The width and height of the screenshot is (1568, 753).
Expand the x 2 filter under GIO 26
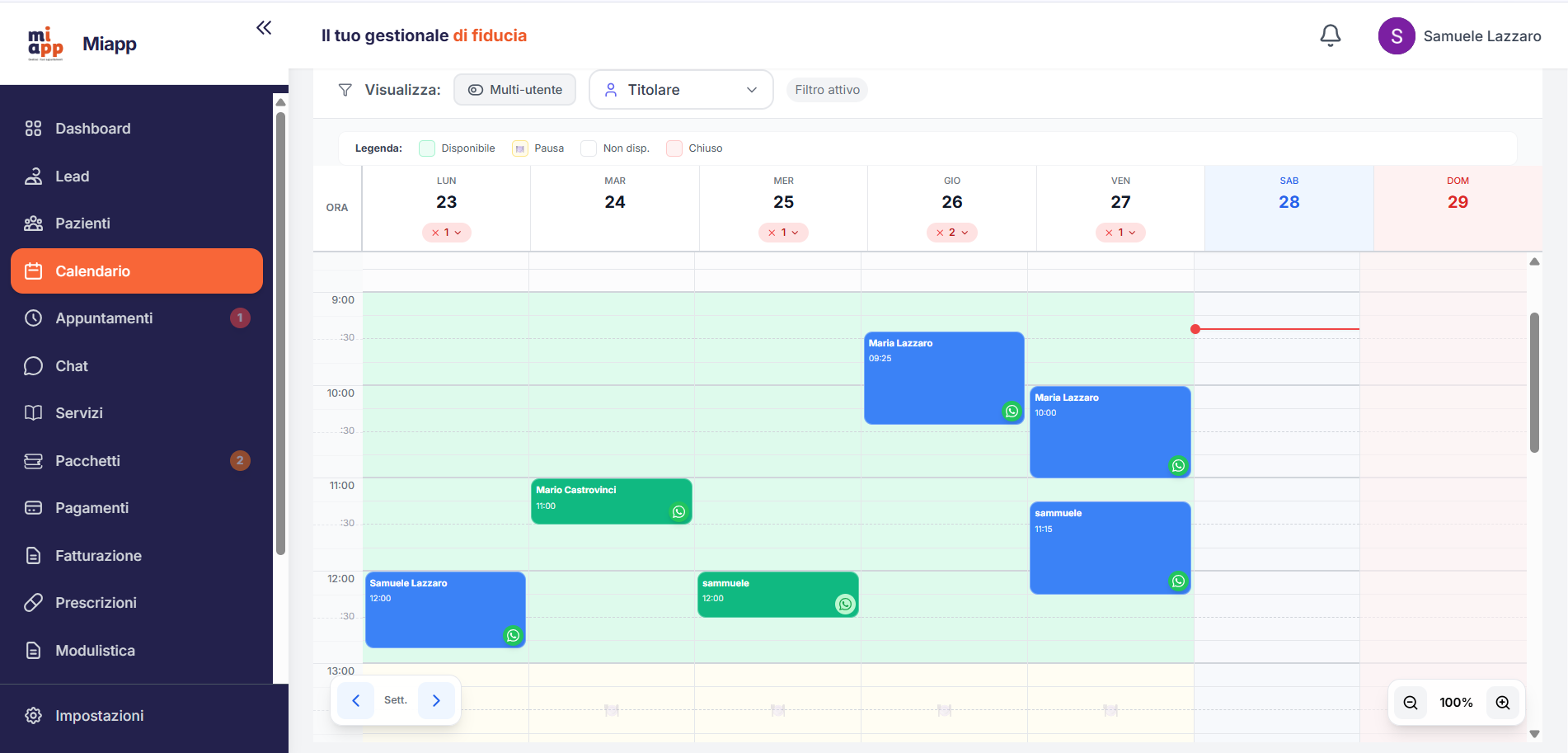951,232
